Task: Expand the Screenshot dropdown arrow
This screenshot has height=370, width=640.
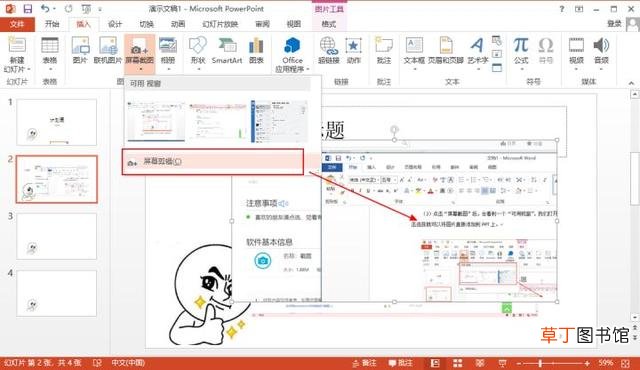Action: pos(140,69)
